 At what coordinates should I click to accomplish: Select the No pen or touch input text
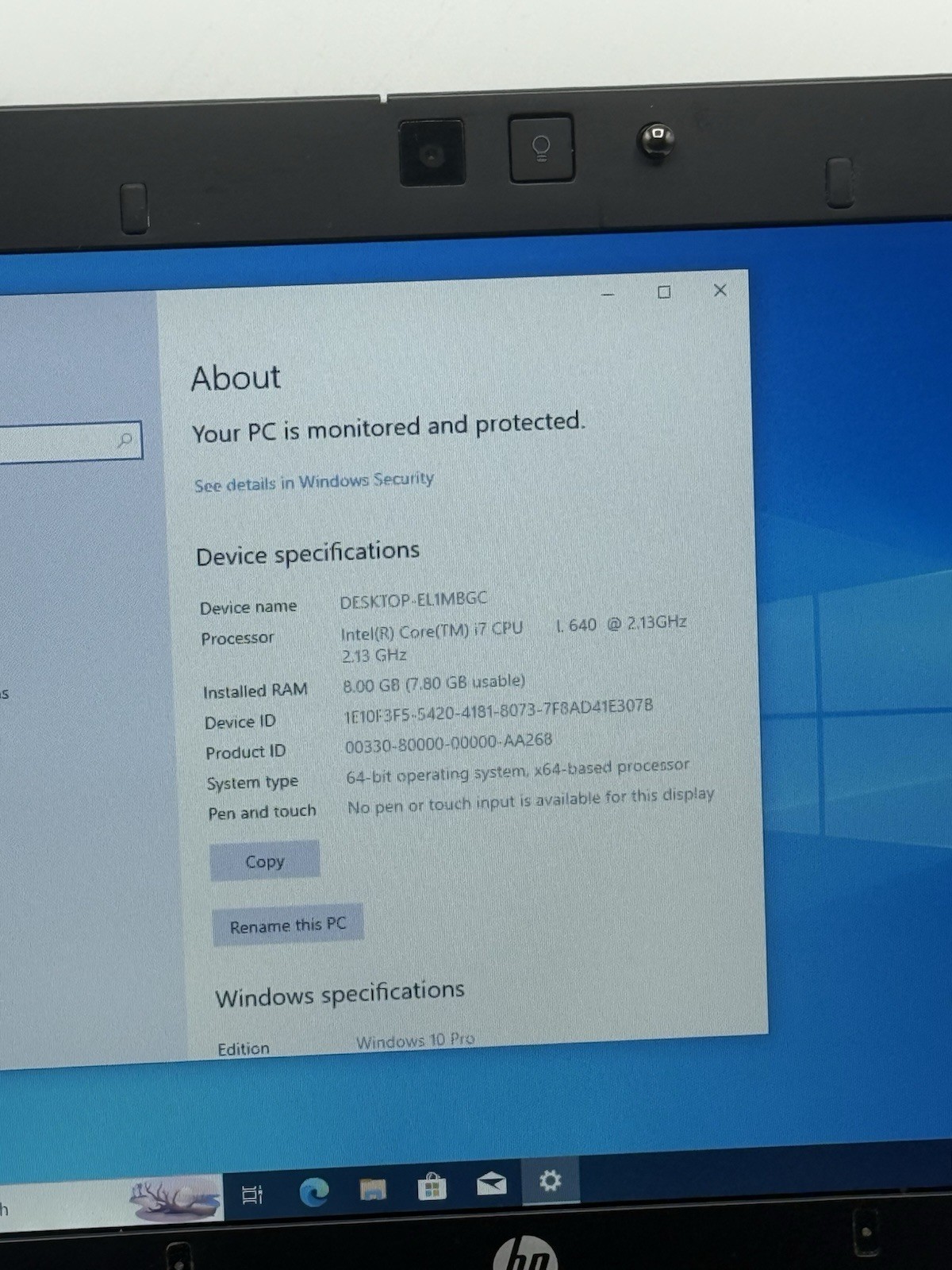click(531, 800)
